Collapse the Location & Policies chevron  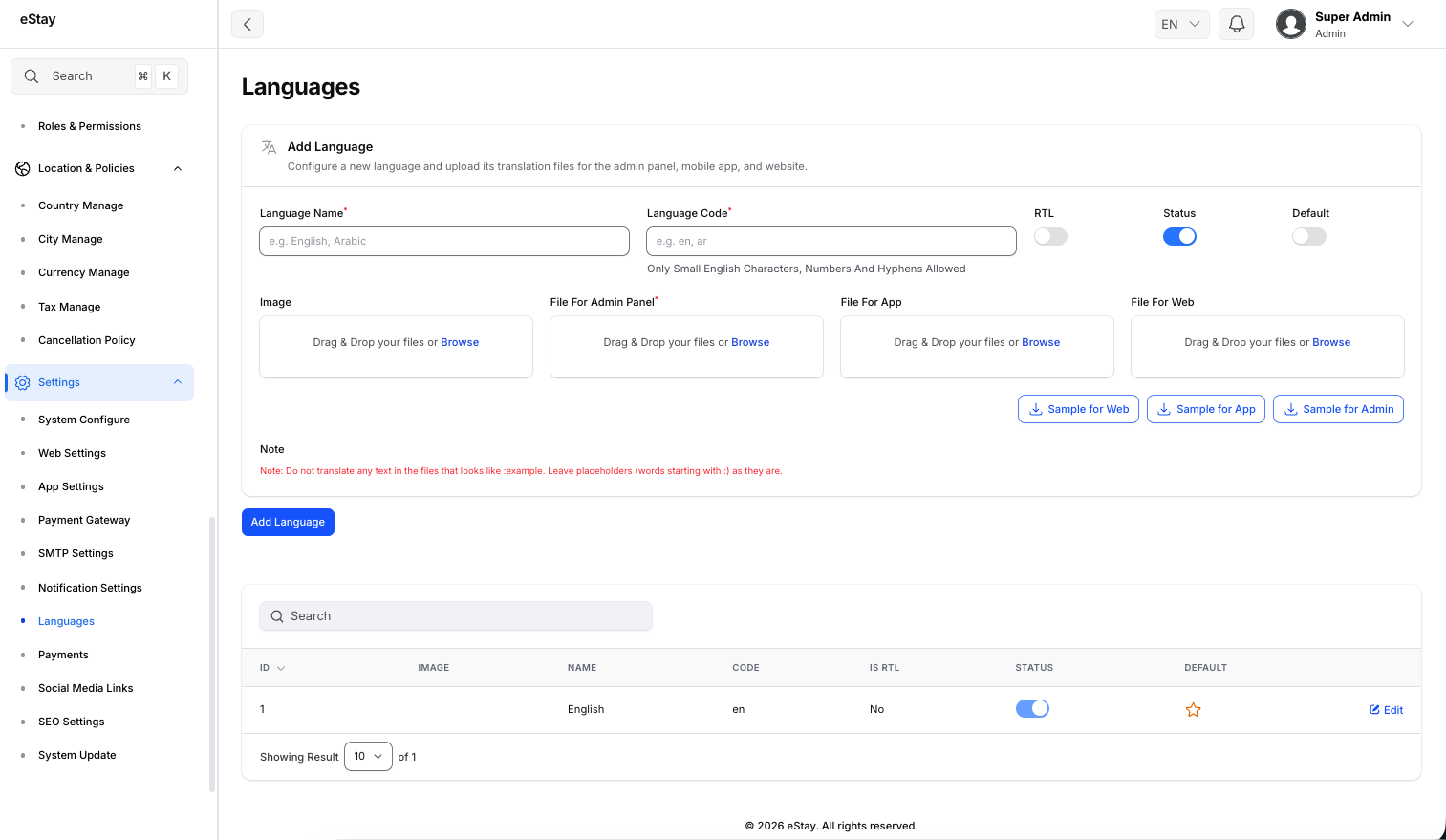coord(178,168)
